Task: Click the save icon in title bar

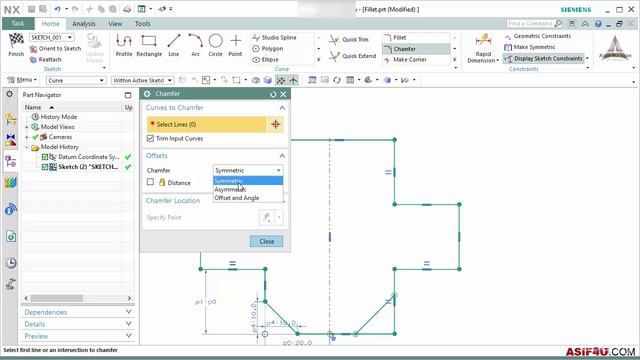Action: pyautogui.click(x=31, y=9)
